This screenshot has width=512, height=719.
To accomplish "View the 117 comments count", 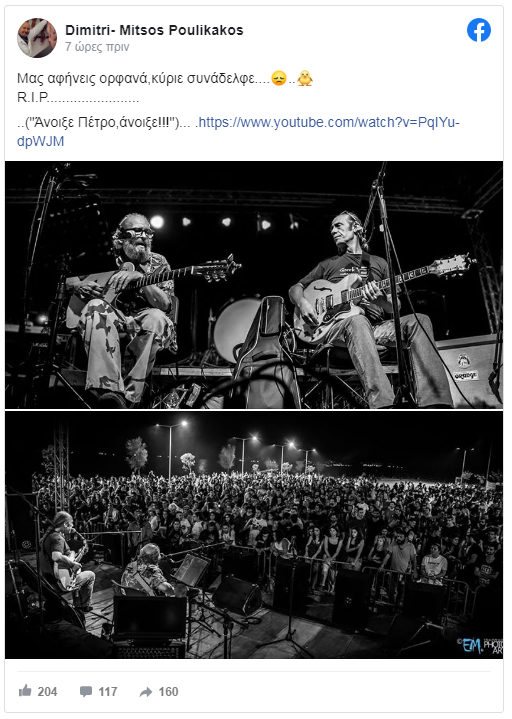I will coord(108,691).
